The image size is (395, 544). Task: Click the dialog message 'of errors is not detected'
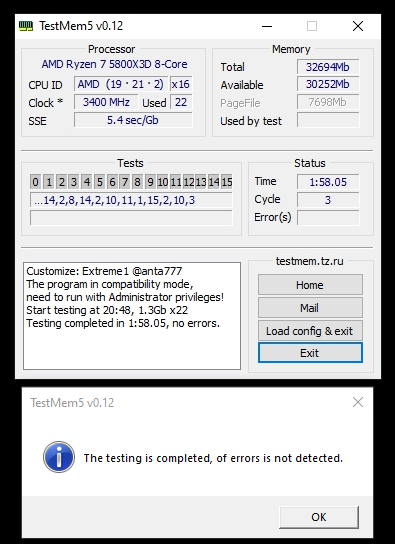pos(280,458)
